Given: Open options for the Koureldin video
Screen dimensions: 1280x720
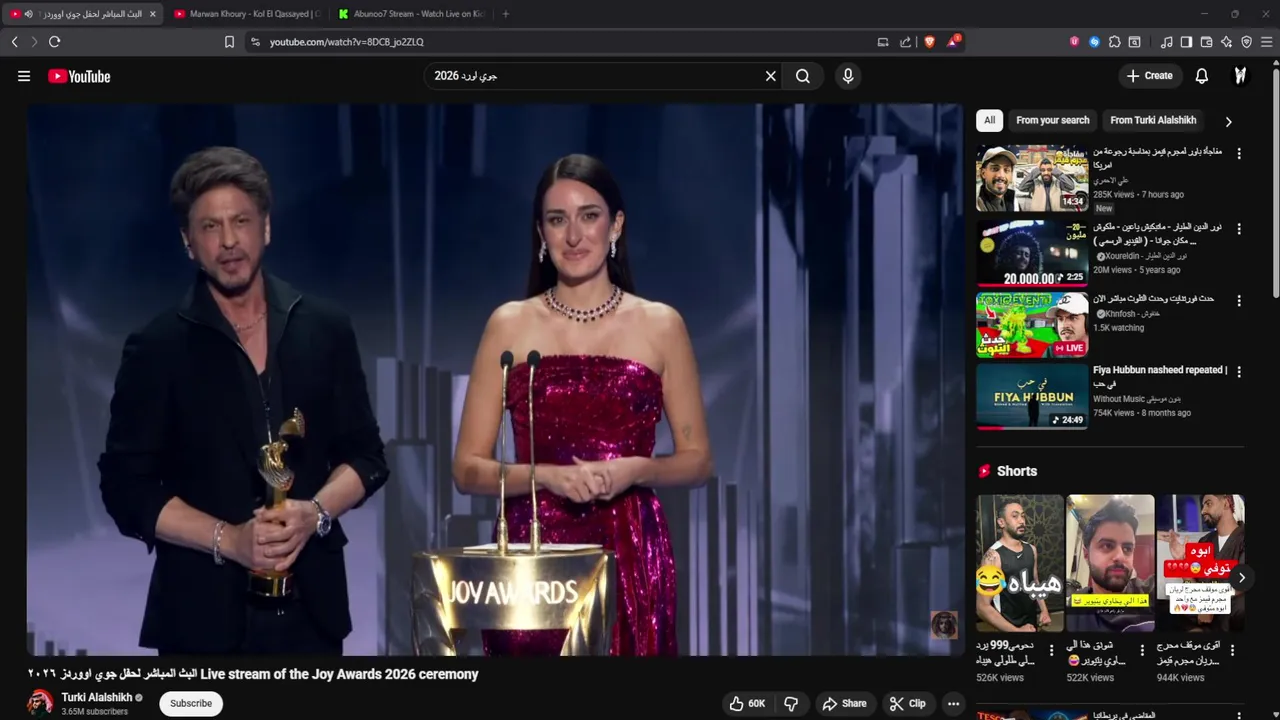Looking at the screenshot, I should tap(1239, 229).
